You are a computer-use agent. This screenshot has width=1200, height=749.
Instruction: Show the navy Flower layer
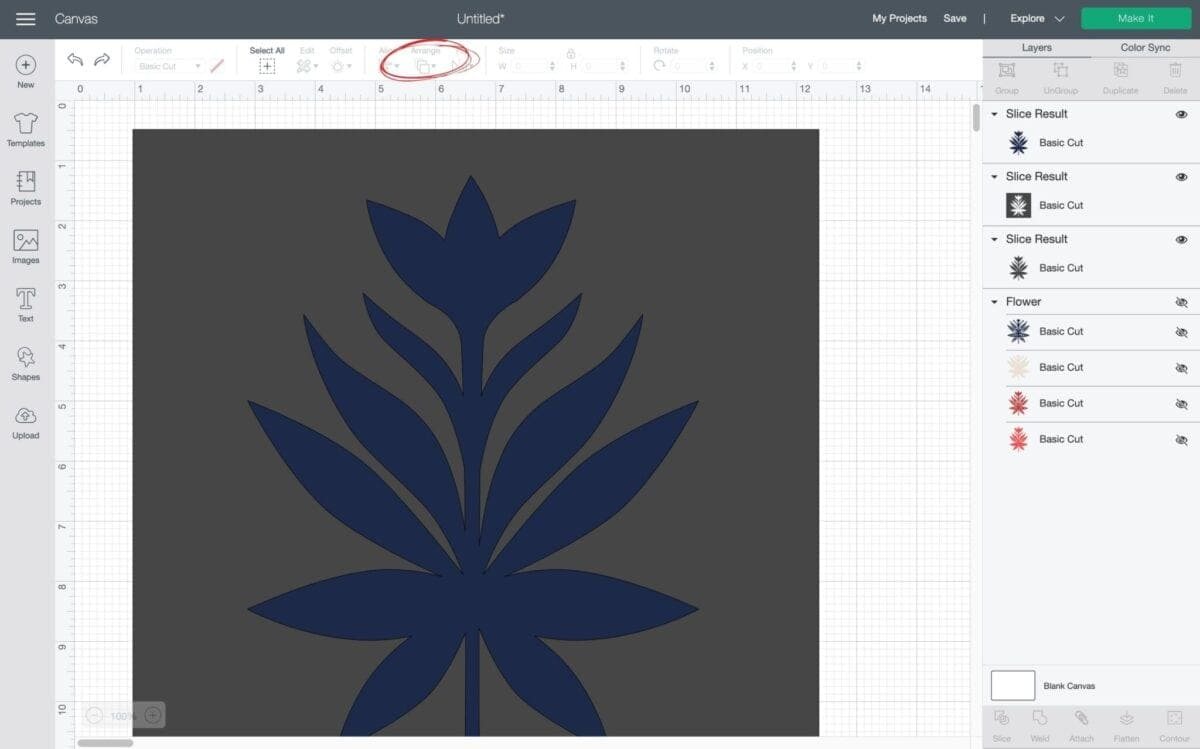pos(1181,332)
